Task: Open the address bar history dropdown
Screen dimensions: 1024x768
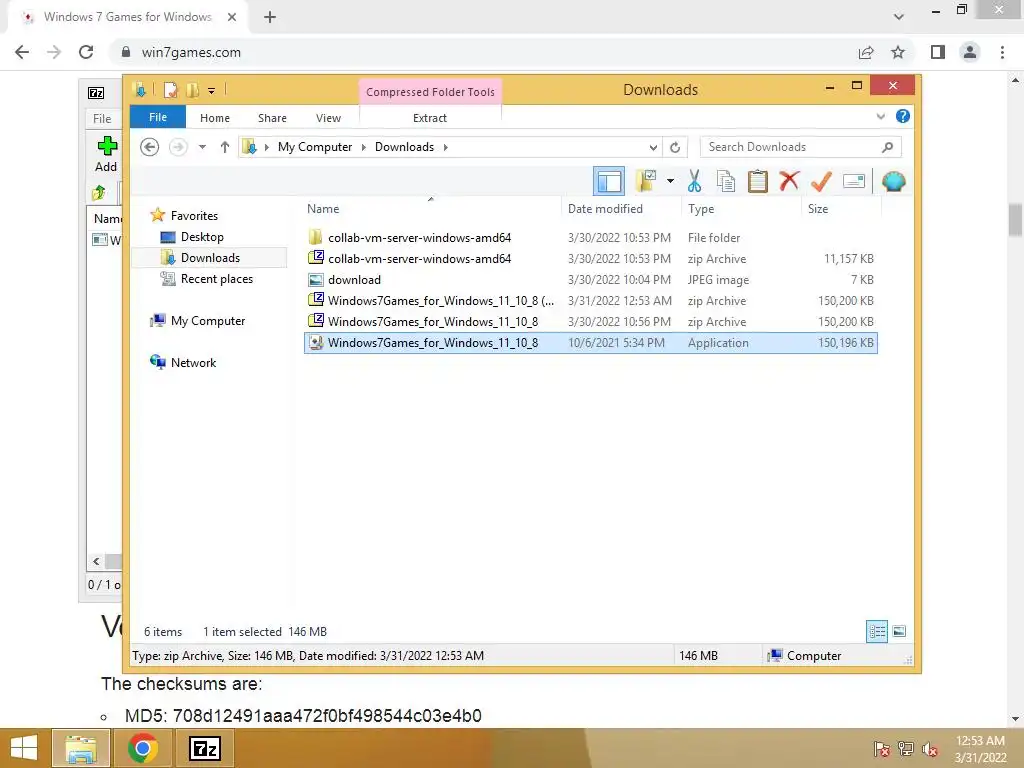Action: click(652, 147)
